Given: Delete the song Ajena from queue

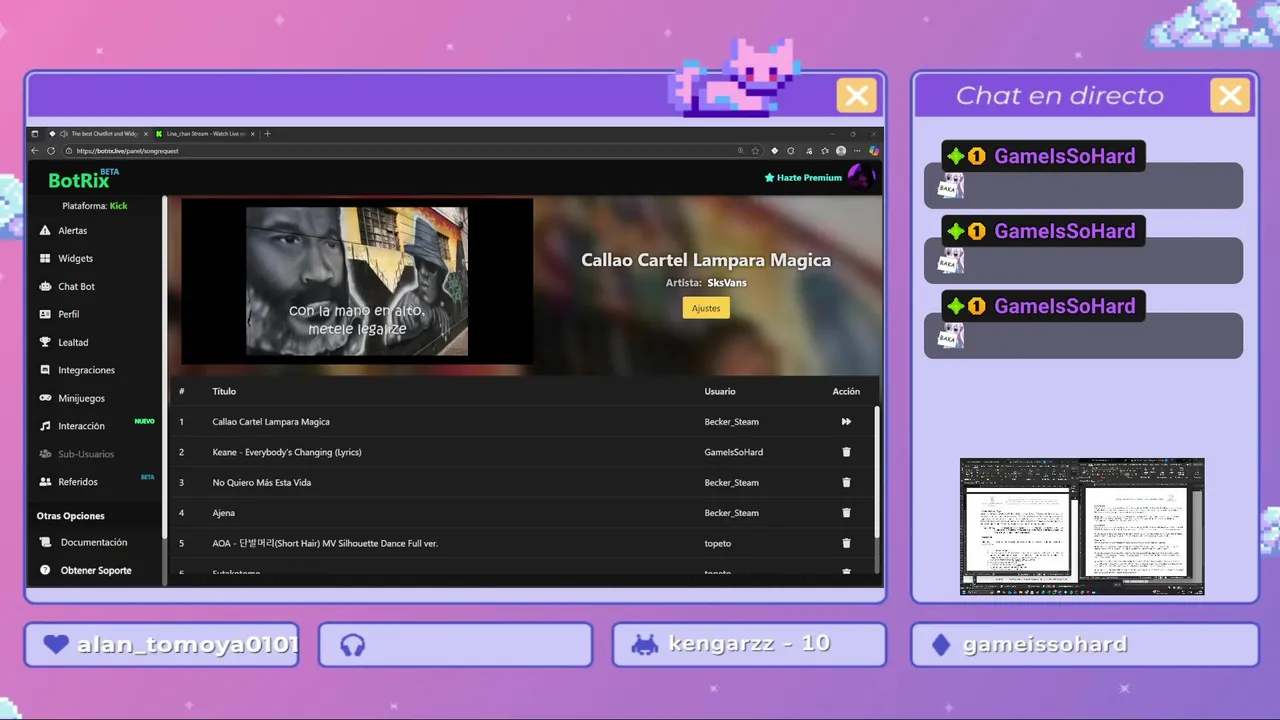Looking at the screenshot, I should pyautogui.click(x=846, y=513).
